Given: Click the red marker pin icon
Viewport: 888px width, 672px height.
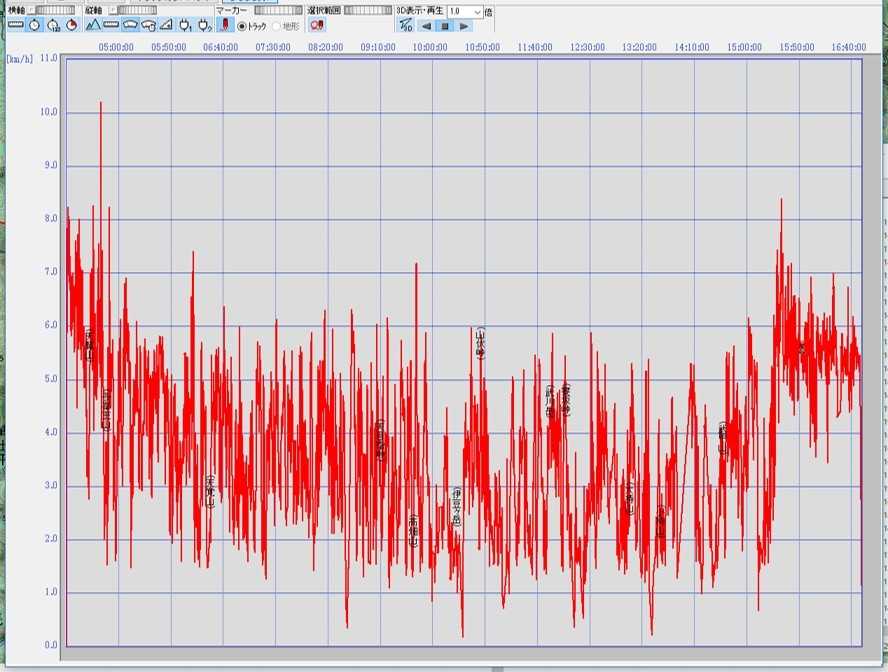Looking at the screenshot, I should (225, 25).
